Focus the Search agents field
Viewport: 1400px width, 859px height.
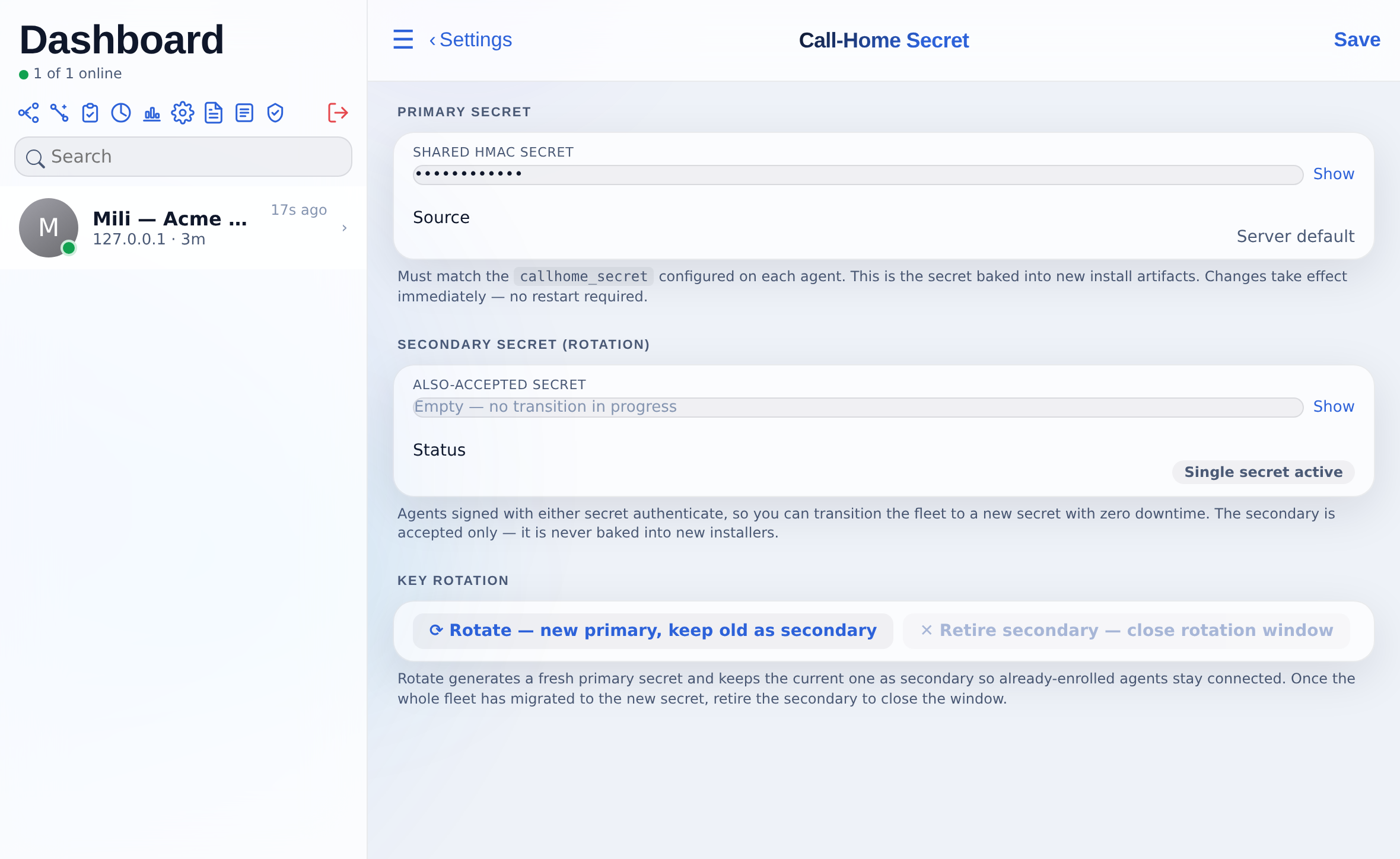pyautogui.click(x=183, y=157)
